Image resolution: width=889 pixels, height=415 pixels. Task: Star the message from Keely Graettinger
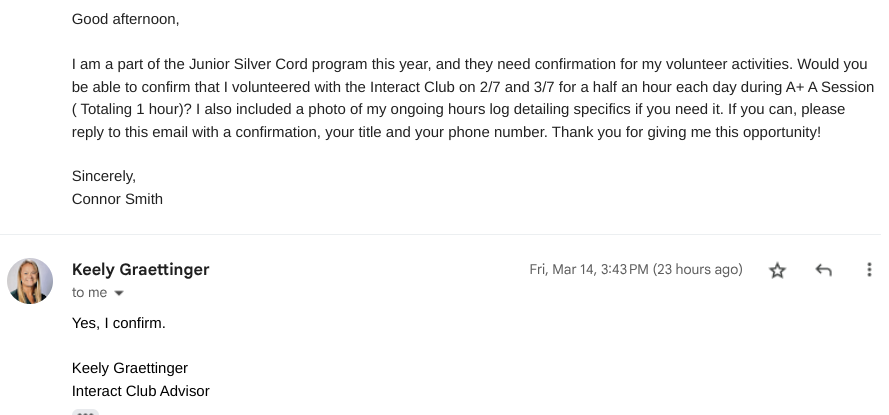(x=777, y=270)
